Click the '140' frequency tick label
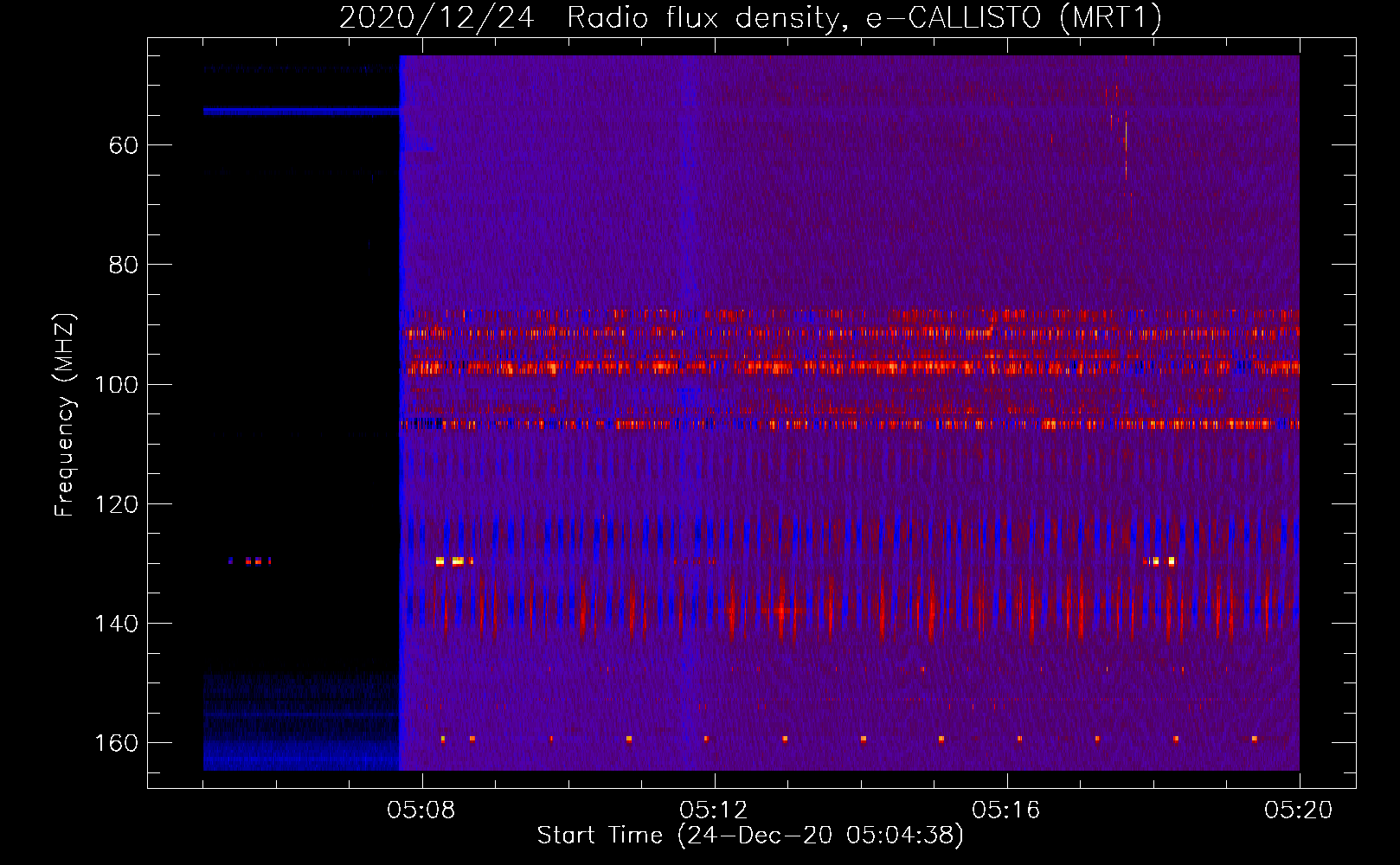 coord(117,624)
